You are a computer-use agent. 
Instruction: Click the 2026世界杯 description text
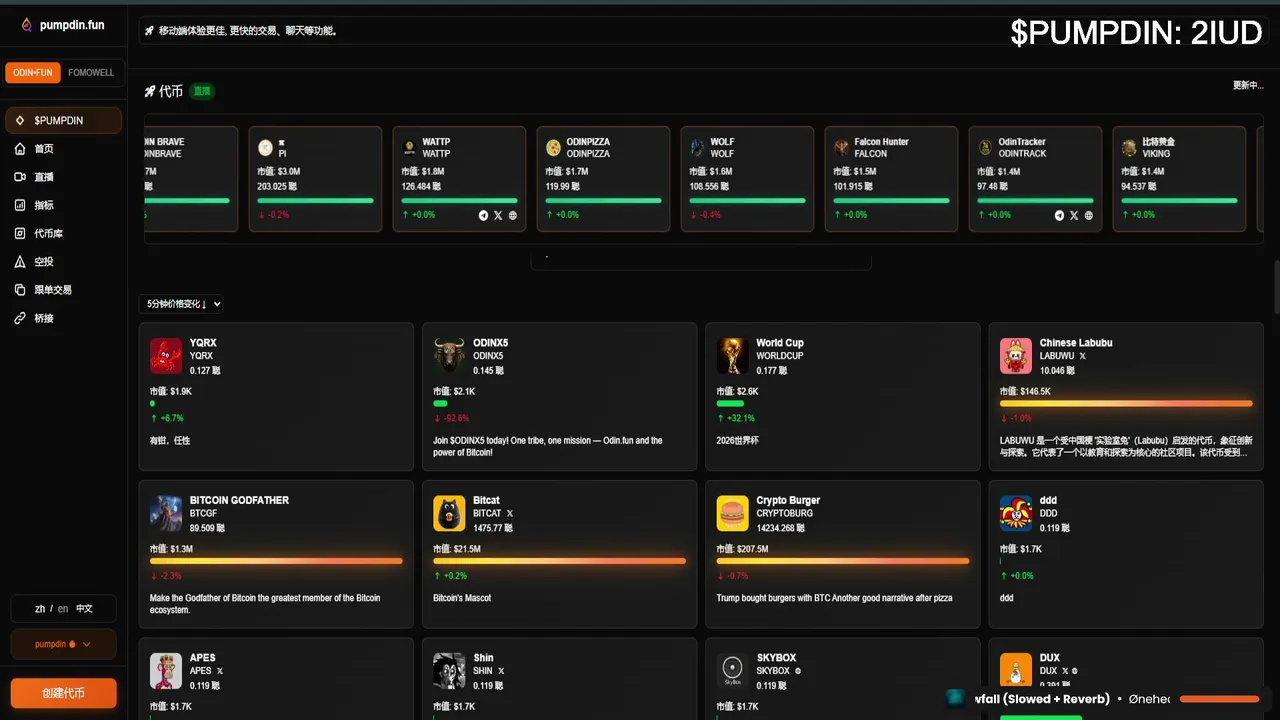pos(738,441)
